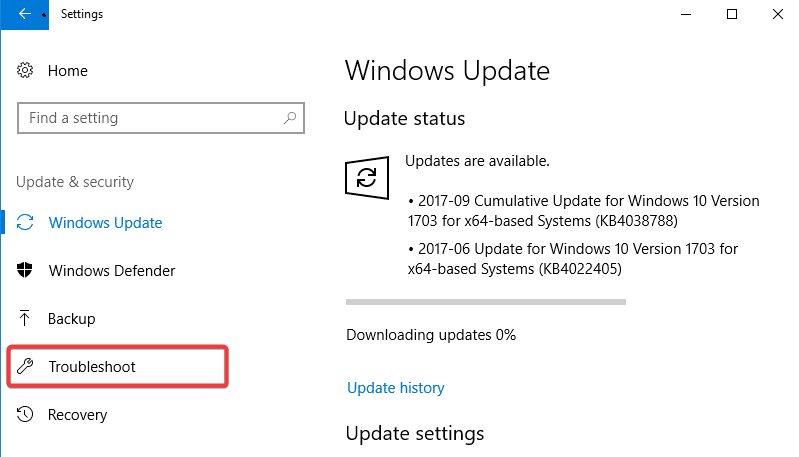Click the Windows Defender shield icon
799x457 pixels.
[24, 270]
